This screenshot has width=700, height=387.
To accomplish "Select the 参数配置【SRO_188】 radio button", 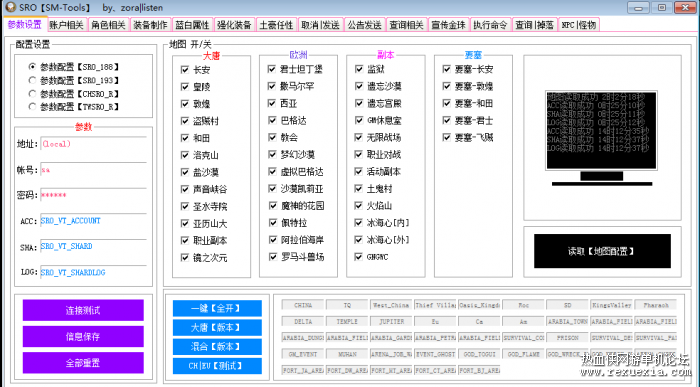I will (32, 67).
